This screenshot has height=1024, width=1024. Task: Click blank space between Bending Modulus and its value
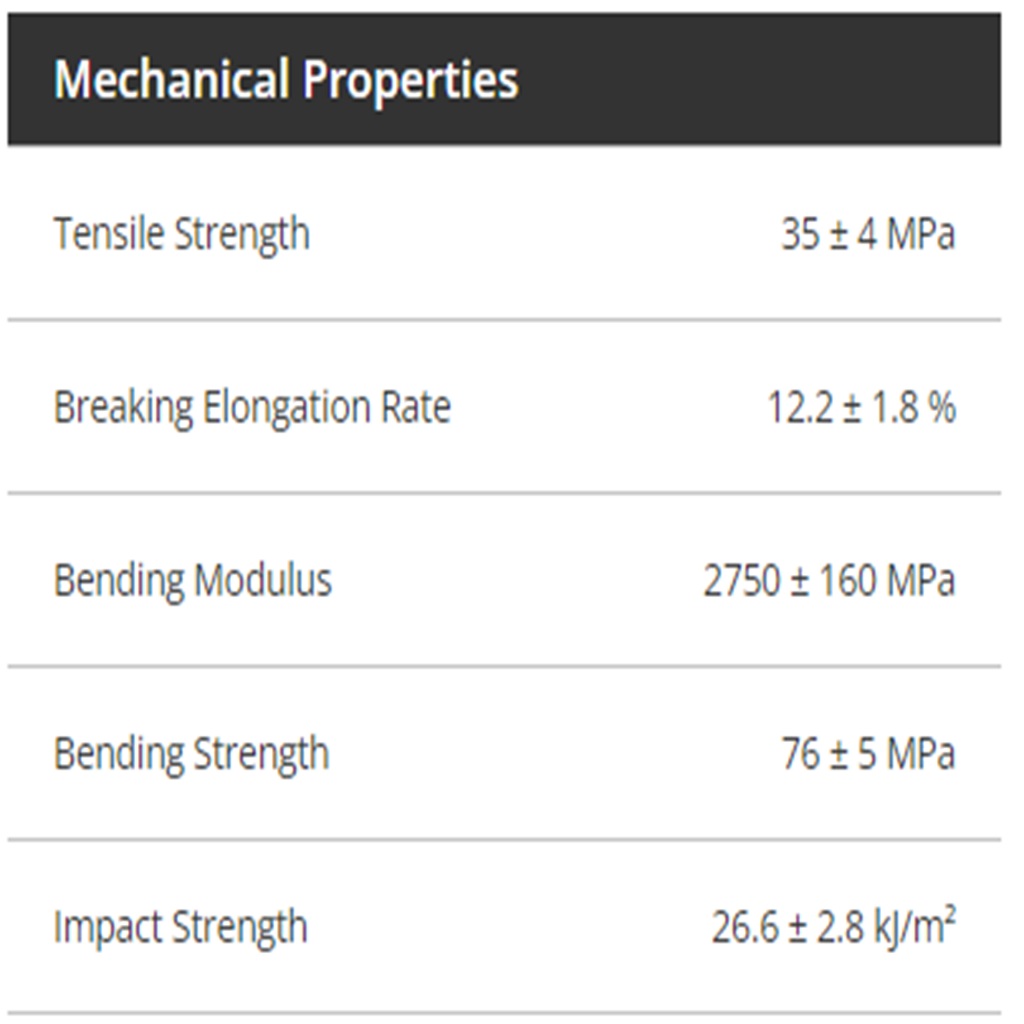515,581
